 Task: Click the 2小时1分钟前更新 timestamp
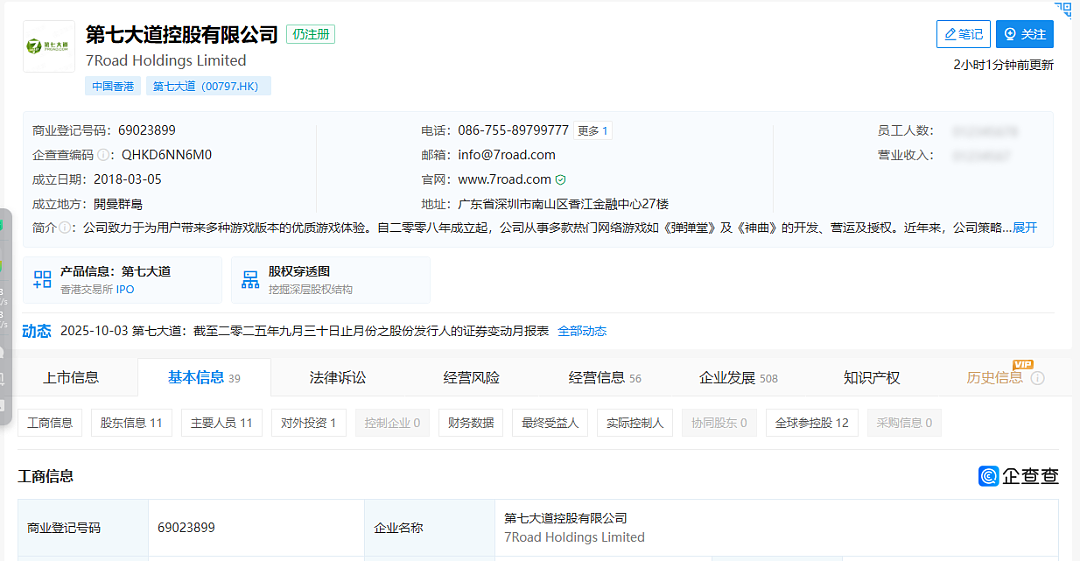(x=1004, y=65)
